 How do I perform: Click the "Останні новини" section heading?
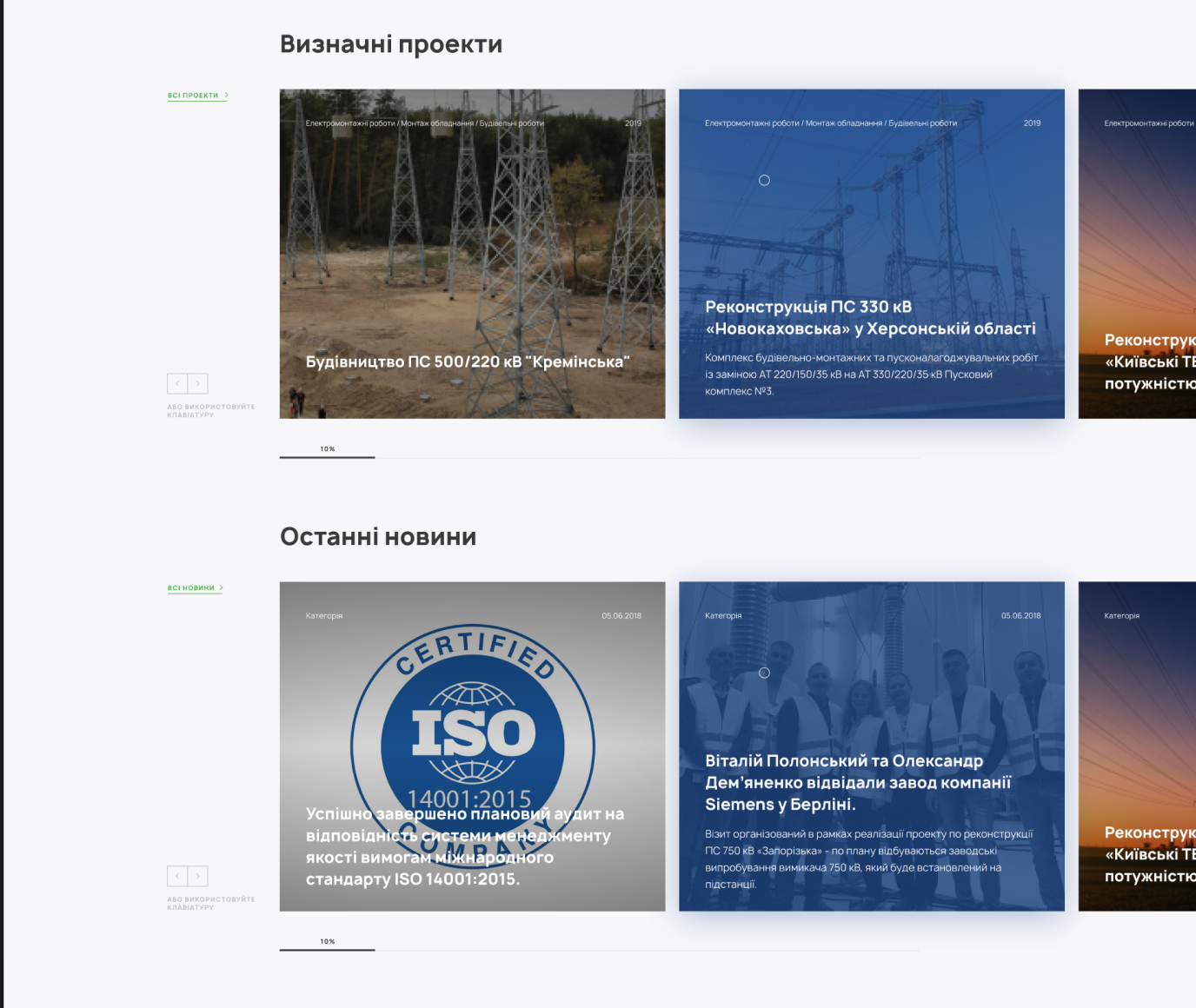[x=378, y=537]
